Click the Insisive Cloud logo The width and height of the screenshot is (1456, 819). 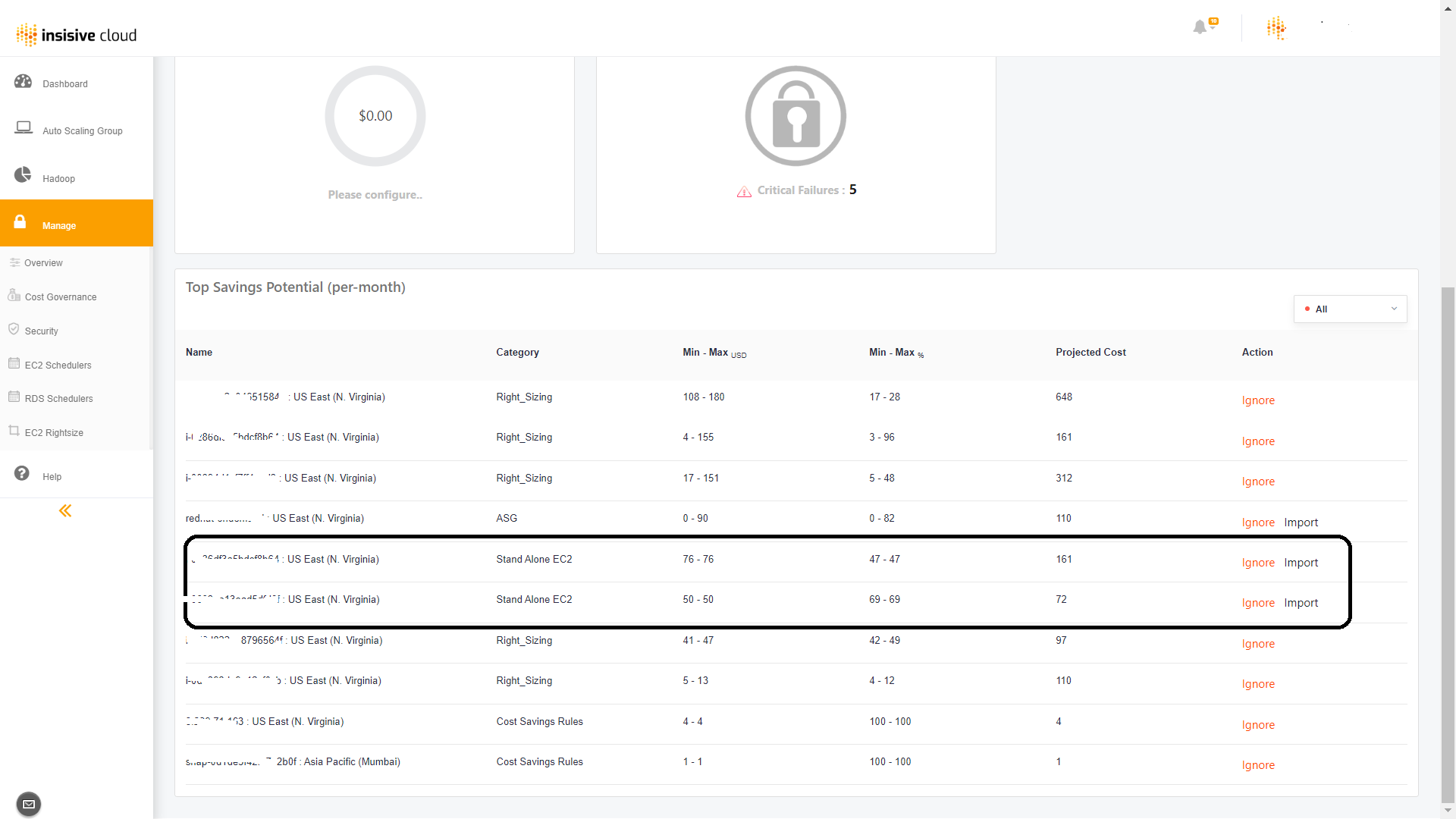tap(77, 35)
